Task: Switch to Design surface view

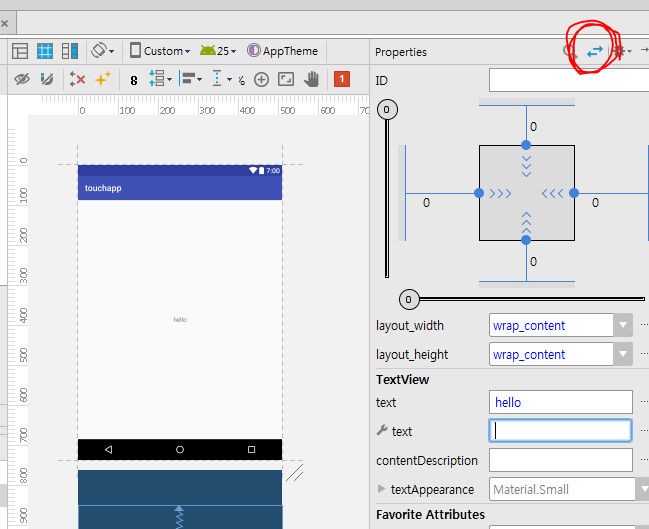Action: tap(20, 51)
